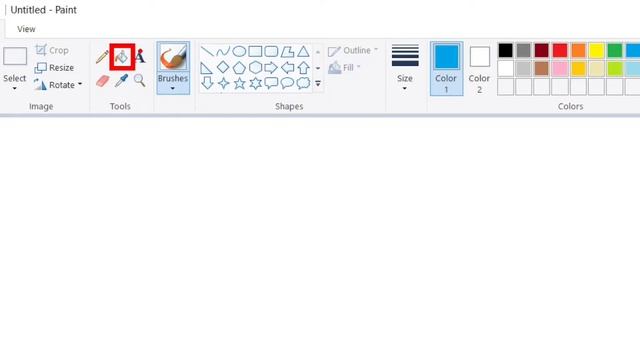This screenshot has height=360, width=640.
Task: Choose the Right triangle shape
Action: click(x=207, y=68)
